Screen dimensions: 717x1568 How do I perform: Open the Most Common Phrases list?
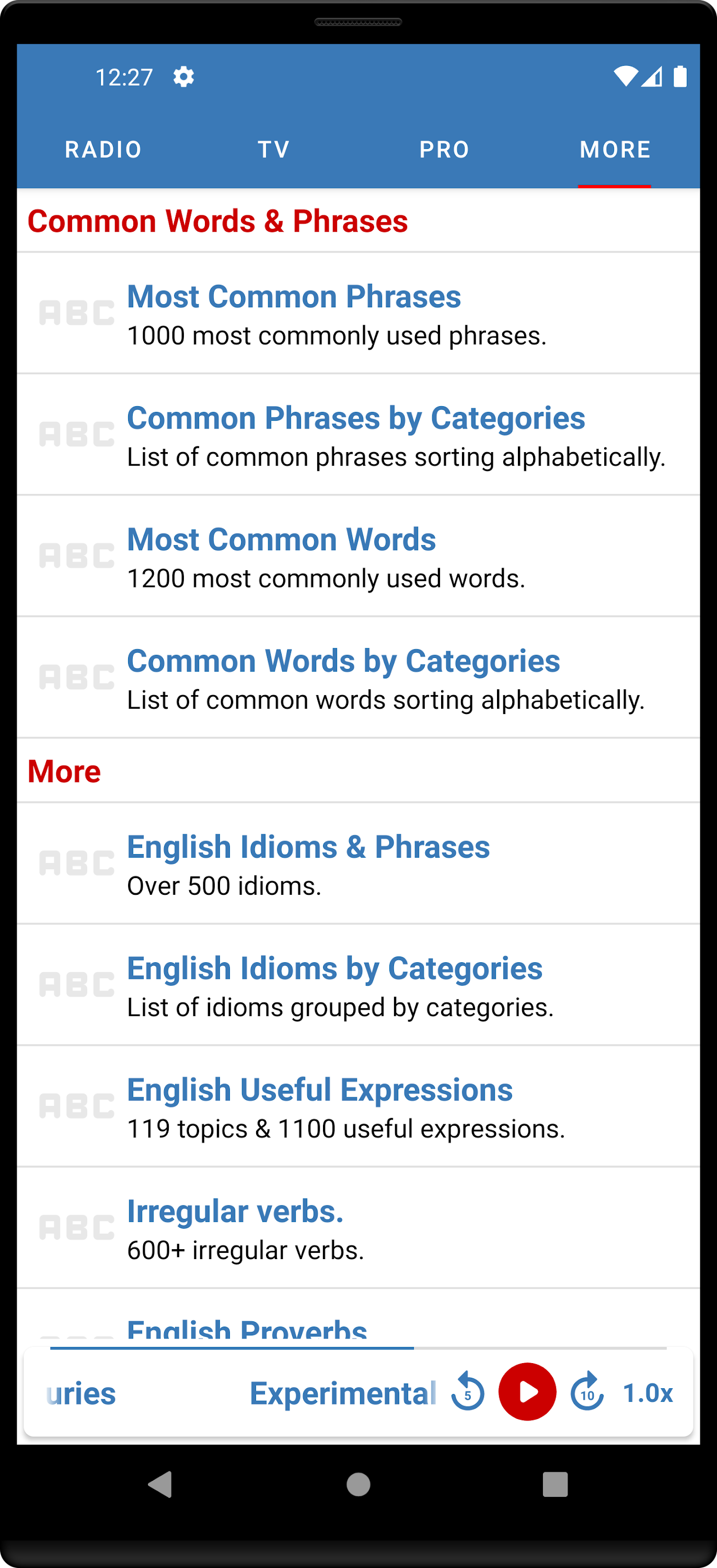coord(294,296)
